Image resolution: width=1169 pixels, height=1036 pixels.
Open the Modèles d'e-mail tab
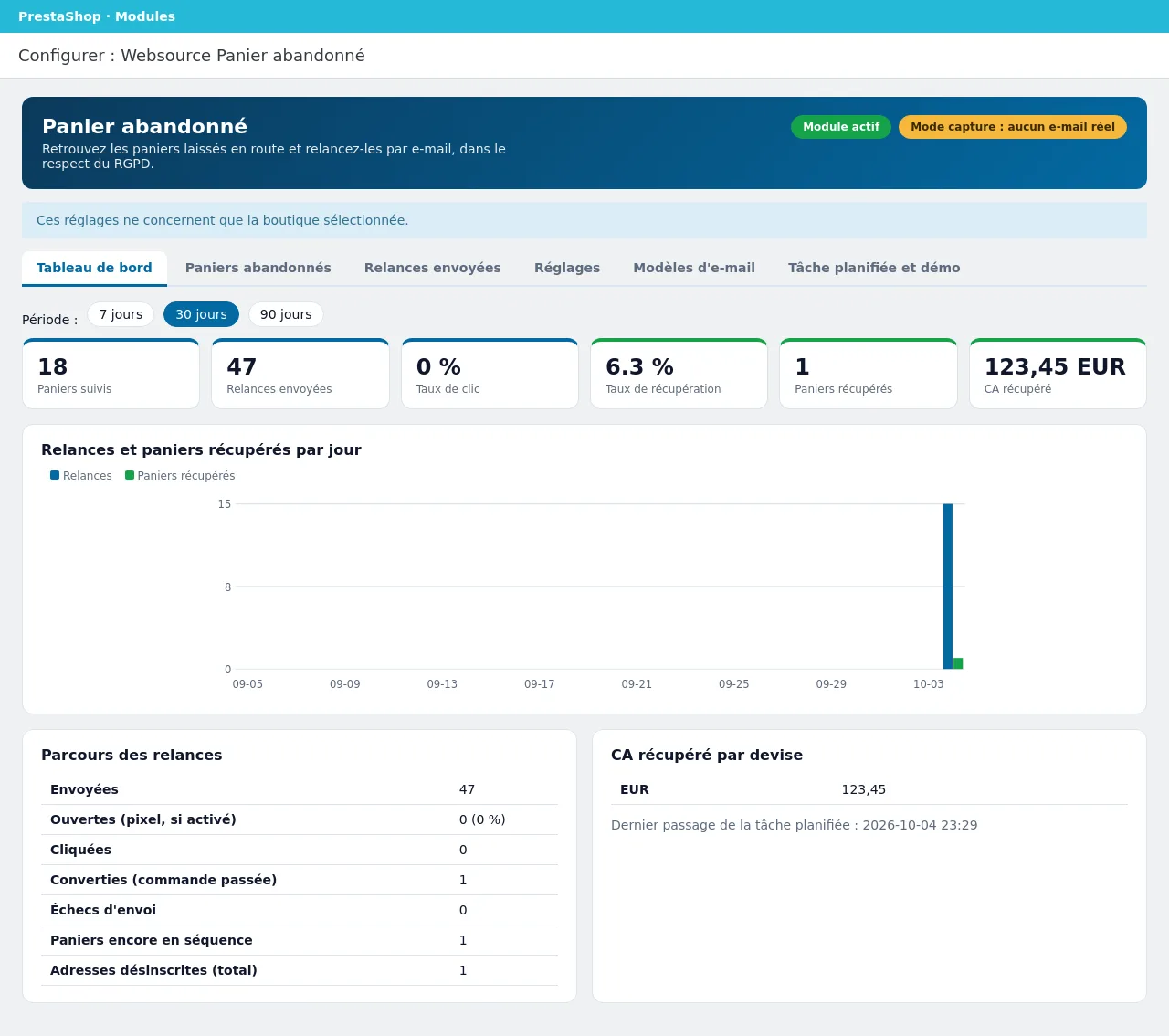(694, 268)
